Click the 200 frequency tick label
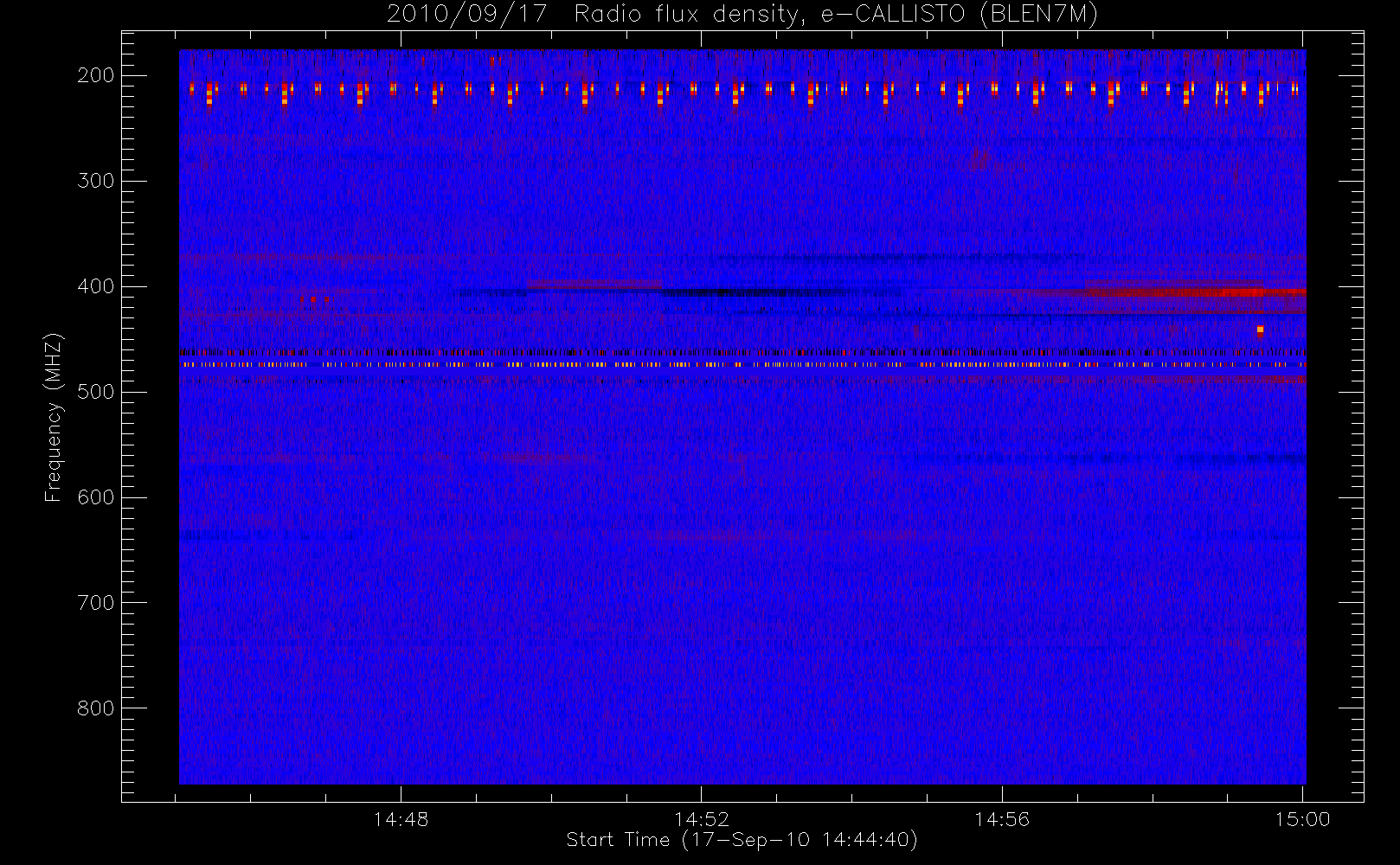 coord(95,75)
